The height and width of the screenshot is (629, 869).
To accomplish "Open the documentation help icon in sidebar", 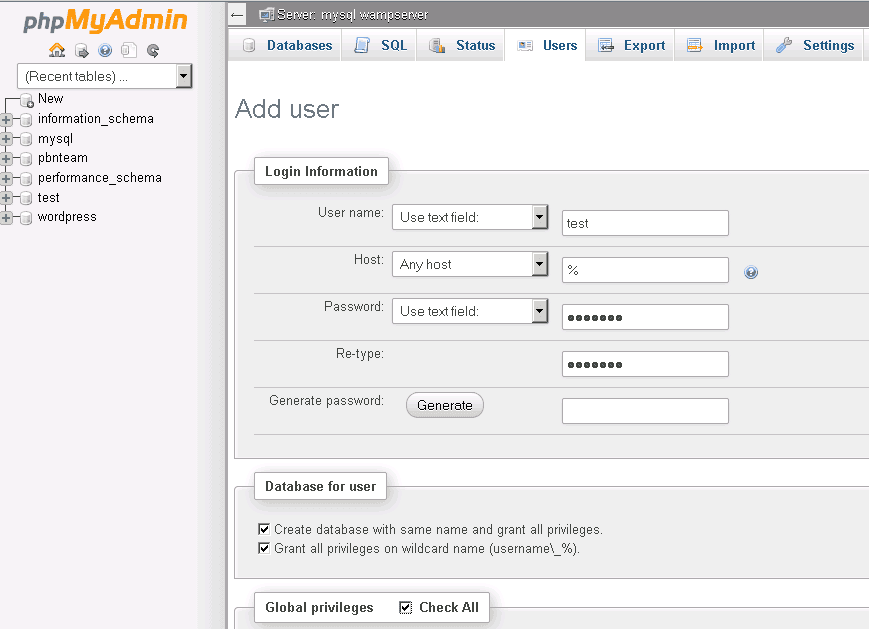I will [105, 51].
